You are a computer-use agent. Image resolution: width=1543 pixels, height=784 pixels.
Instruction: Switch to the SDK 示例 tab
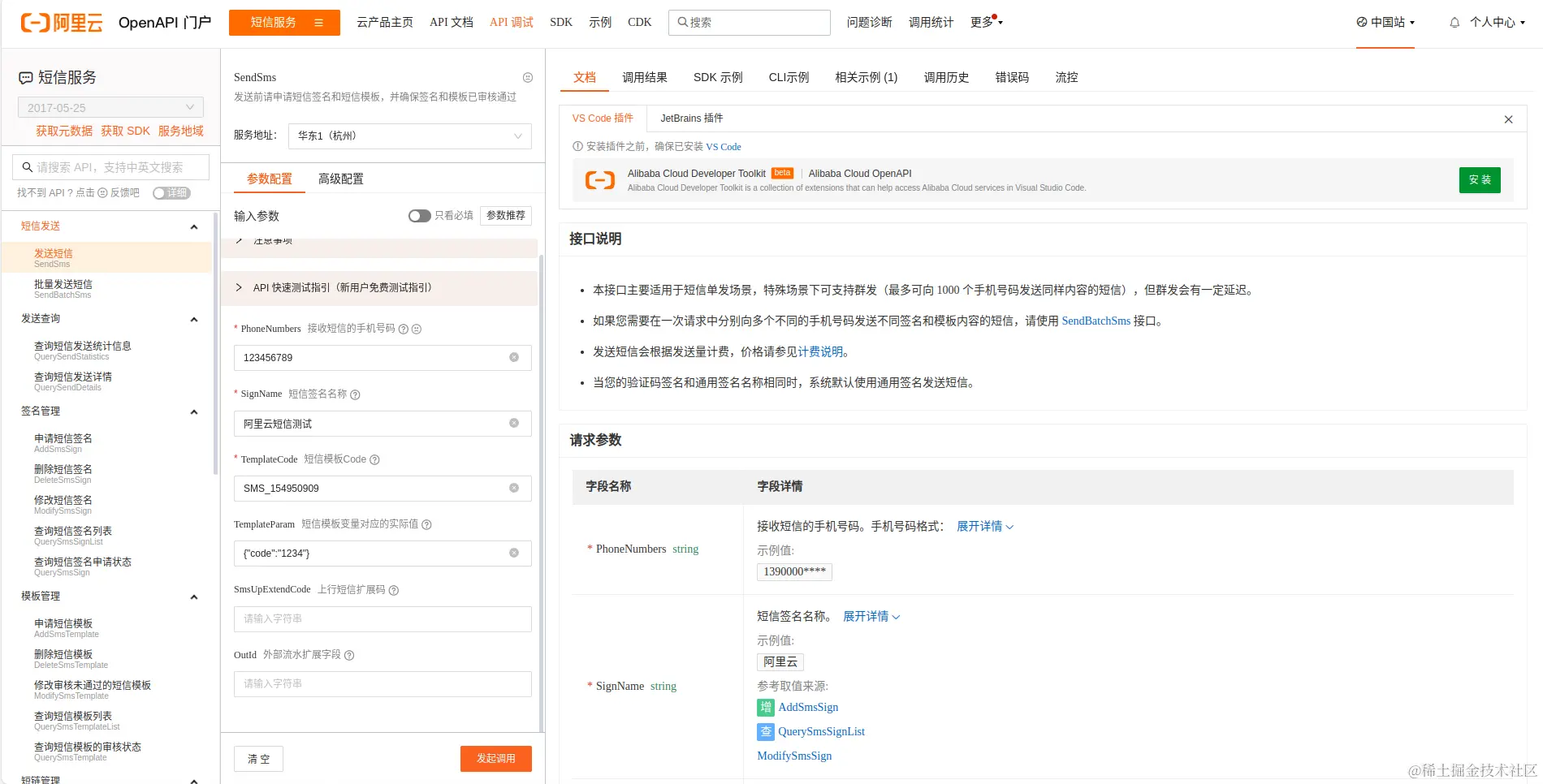(718, 78)
